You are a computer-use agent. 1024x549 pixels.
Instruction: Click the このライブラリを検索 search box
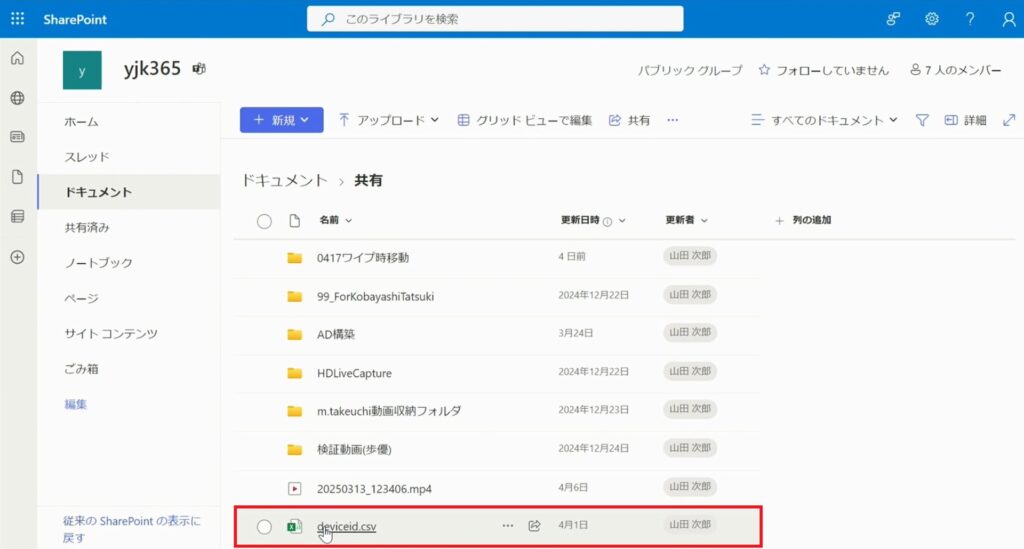tap(495, 19)
